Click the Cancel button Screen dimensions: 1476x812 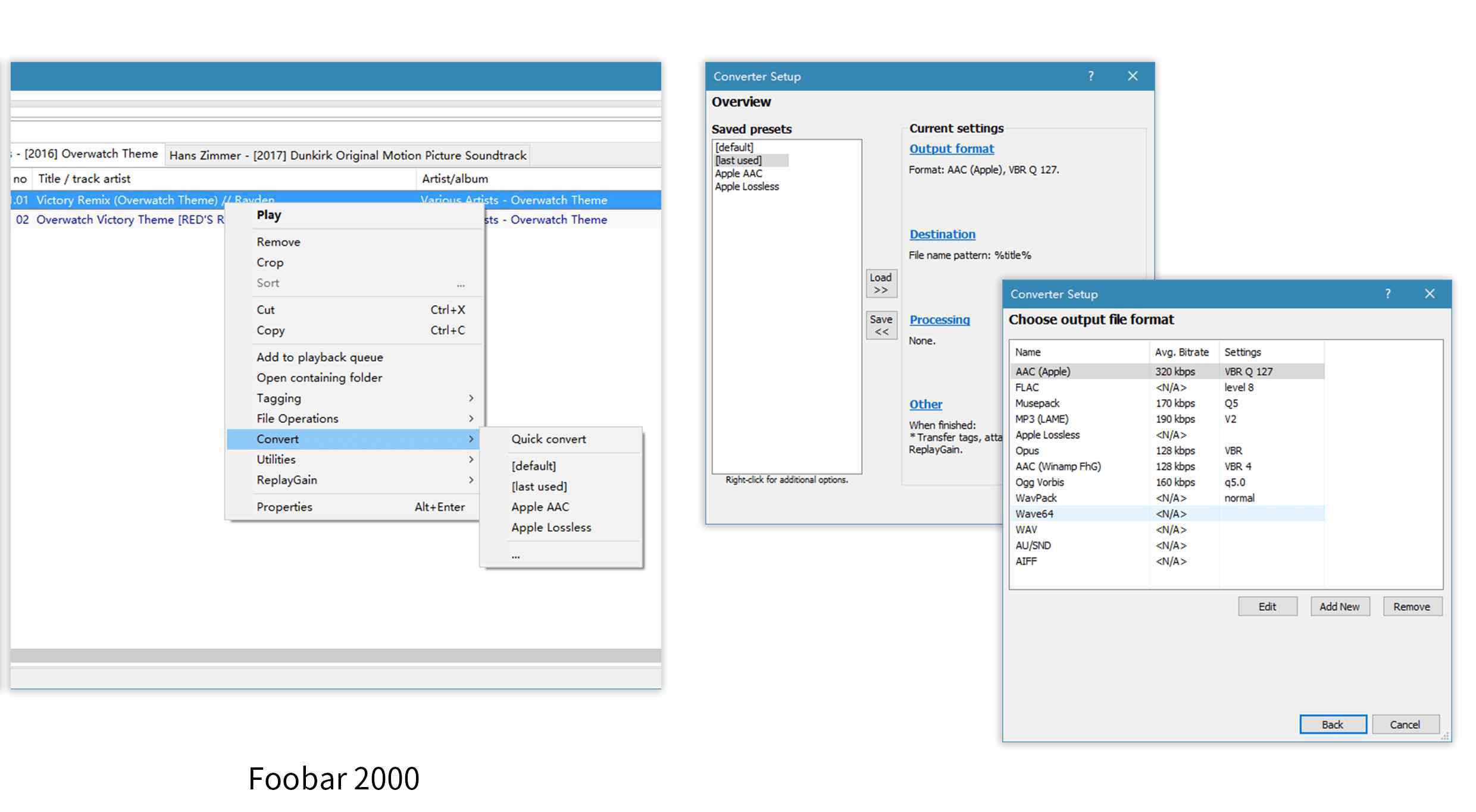tap(1405, 725)
